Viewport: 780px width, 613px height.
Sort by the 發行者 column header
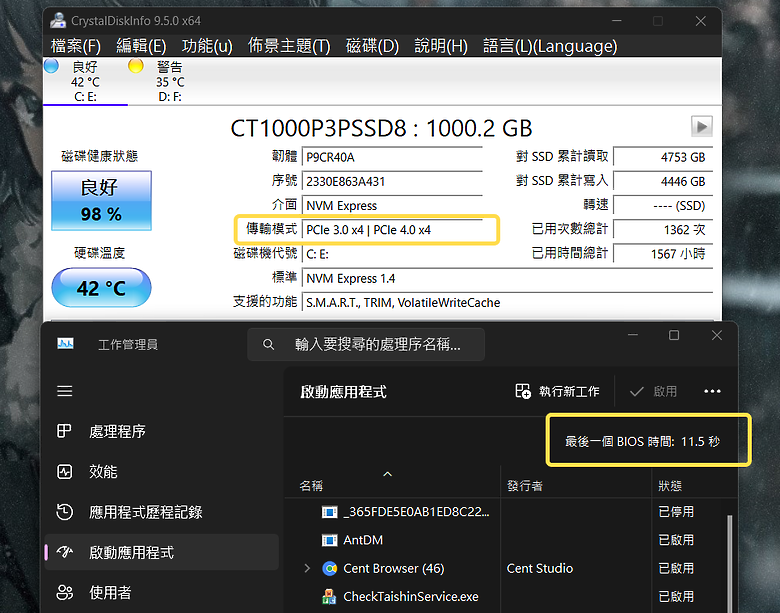click(524, 486)
